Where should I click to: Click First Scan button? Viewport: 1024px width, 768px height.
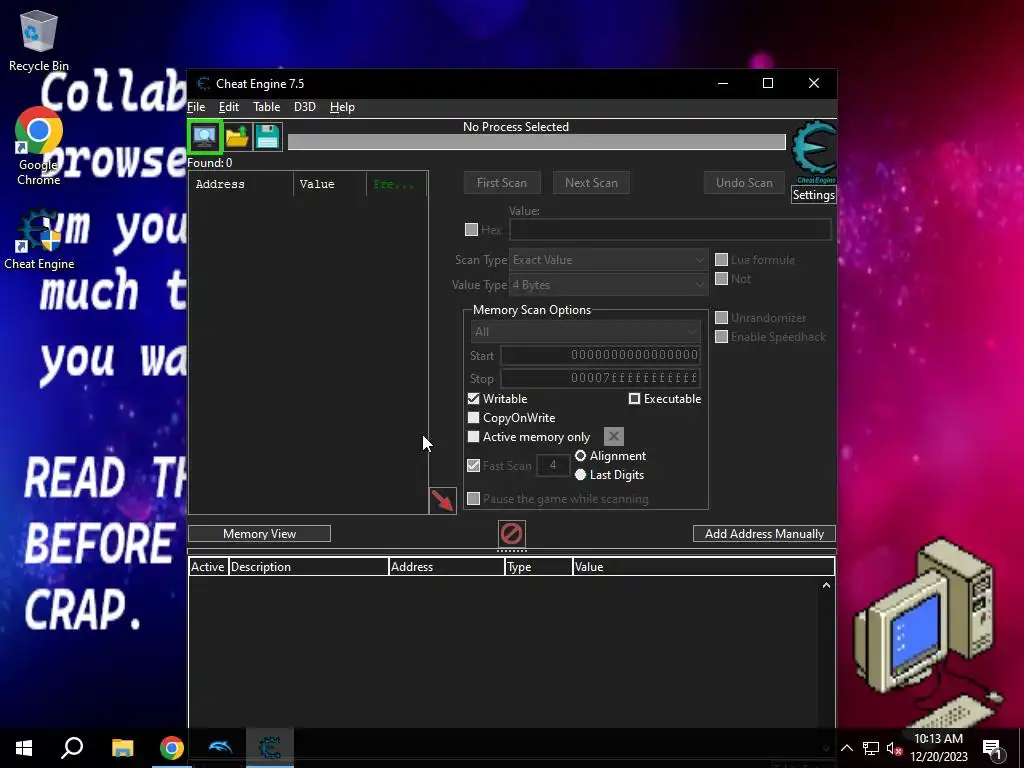point(502,183)
